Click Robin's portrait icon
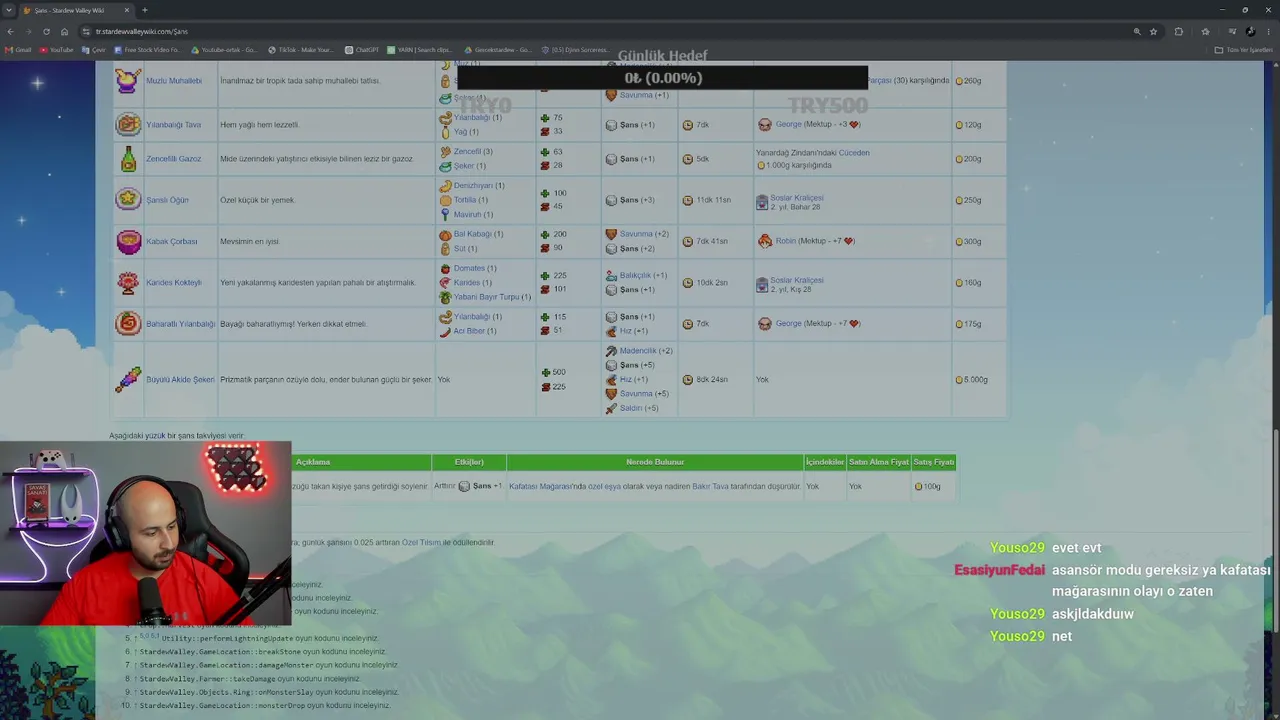Image resolution: width=1280 pixels, height=720 pixels. coord(765,241)
